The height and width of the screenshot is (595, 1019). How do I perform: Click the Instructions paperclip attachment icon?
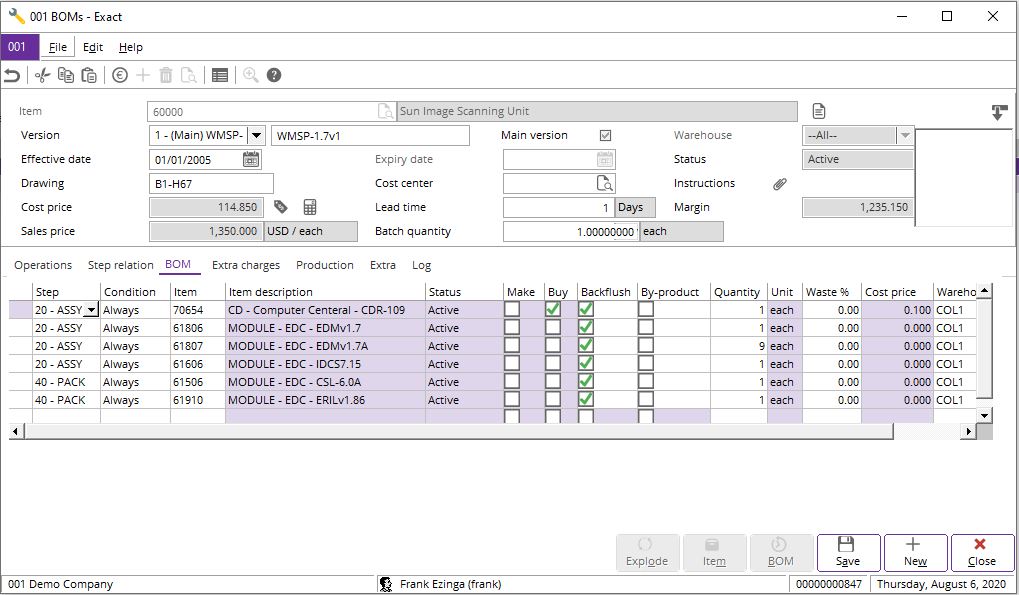coord(780,184)
